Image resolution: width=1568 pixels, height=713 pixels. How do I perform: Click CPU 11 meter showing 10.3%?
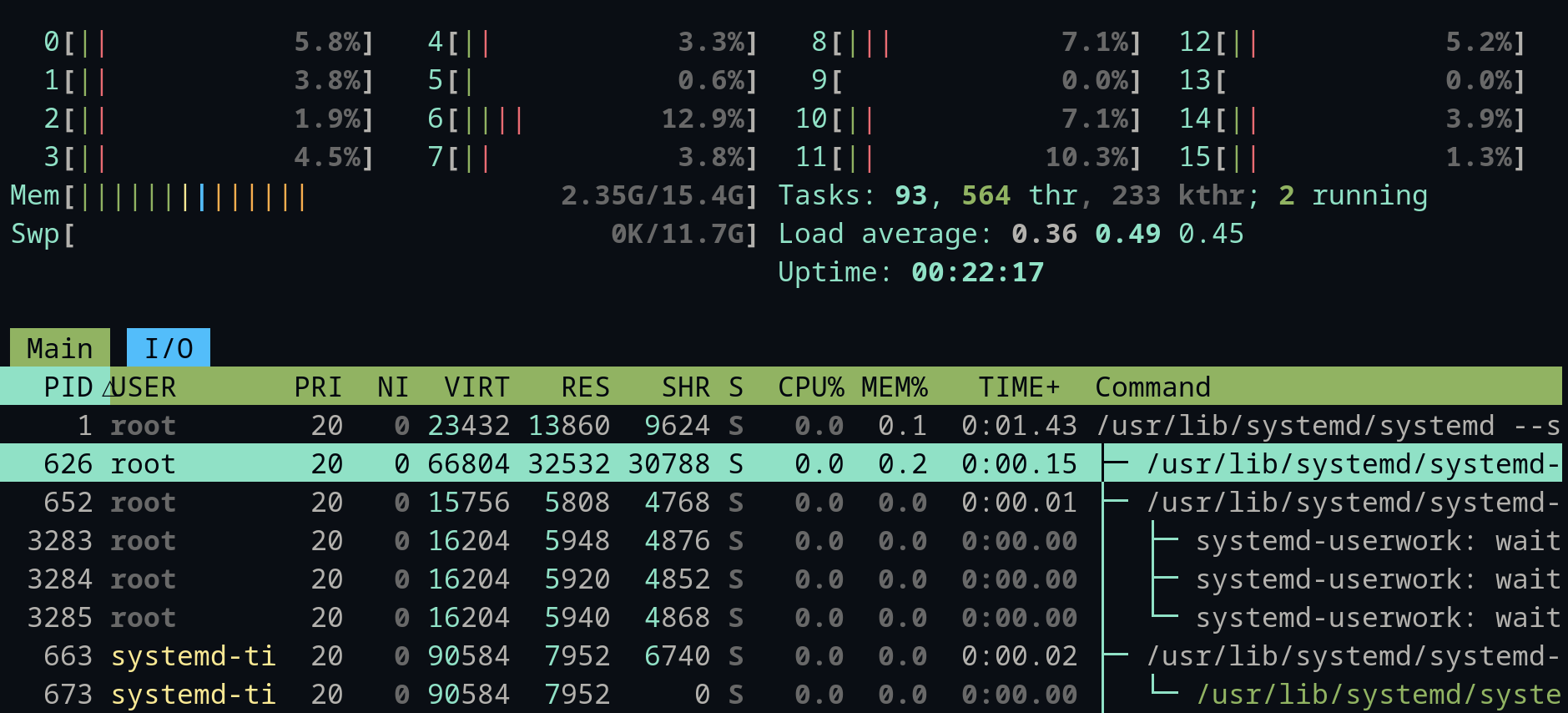[968, 157]
